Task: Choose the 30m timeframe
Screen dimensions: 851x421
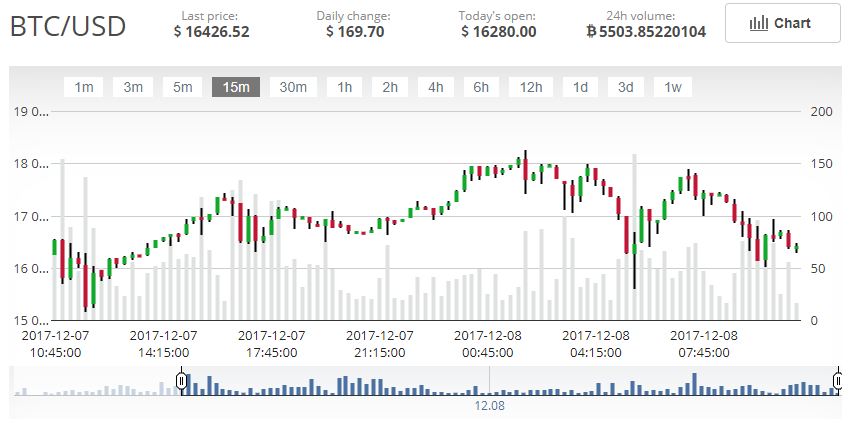Action: click(293, 87)
